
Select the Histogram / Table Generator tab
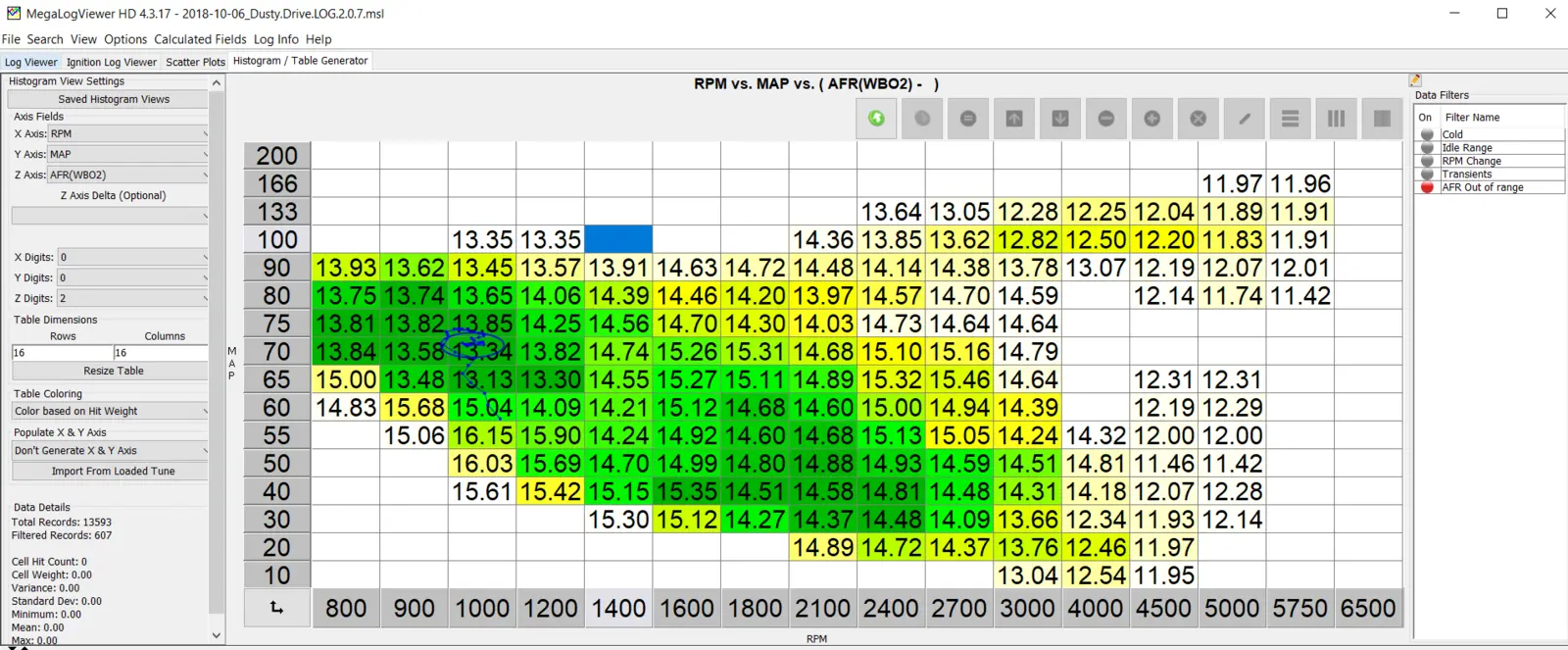pyautogui.click(x=300, y=61)
